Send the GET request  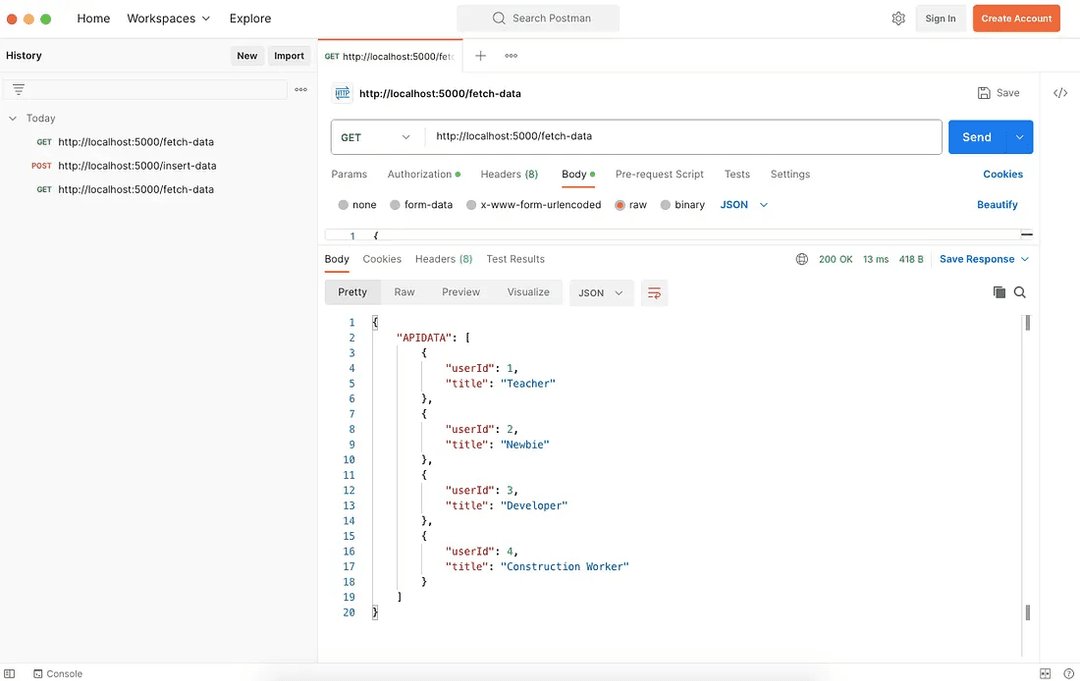click(977, 137)
